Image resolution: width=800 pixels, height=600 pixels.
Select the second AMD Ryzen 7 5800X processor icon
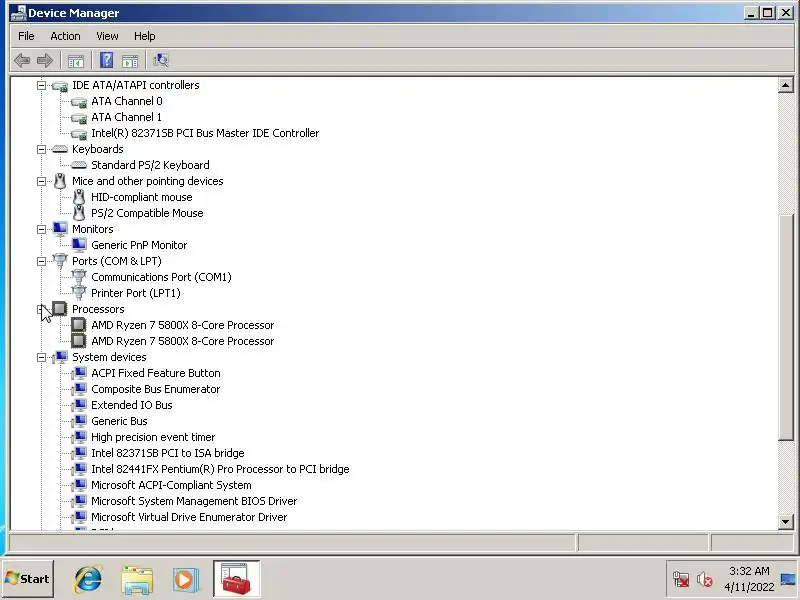79,340
